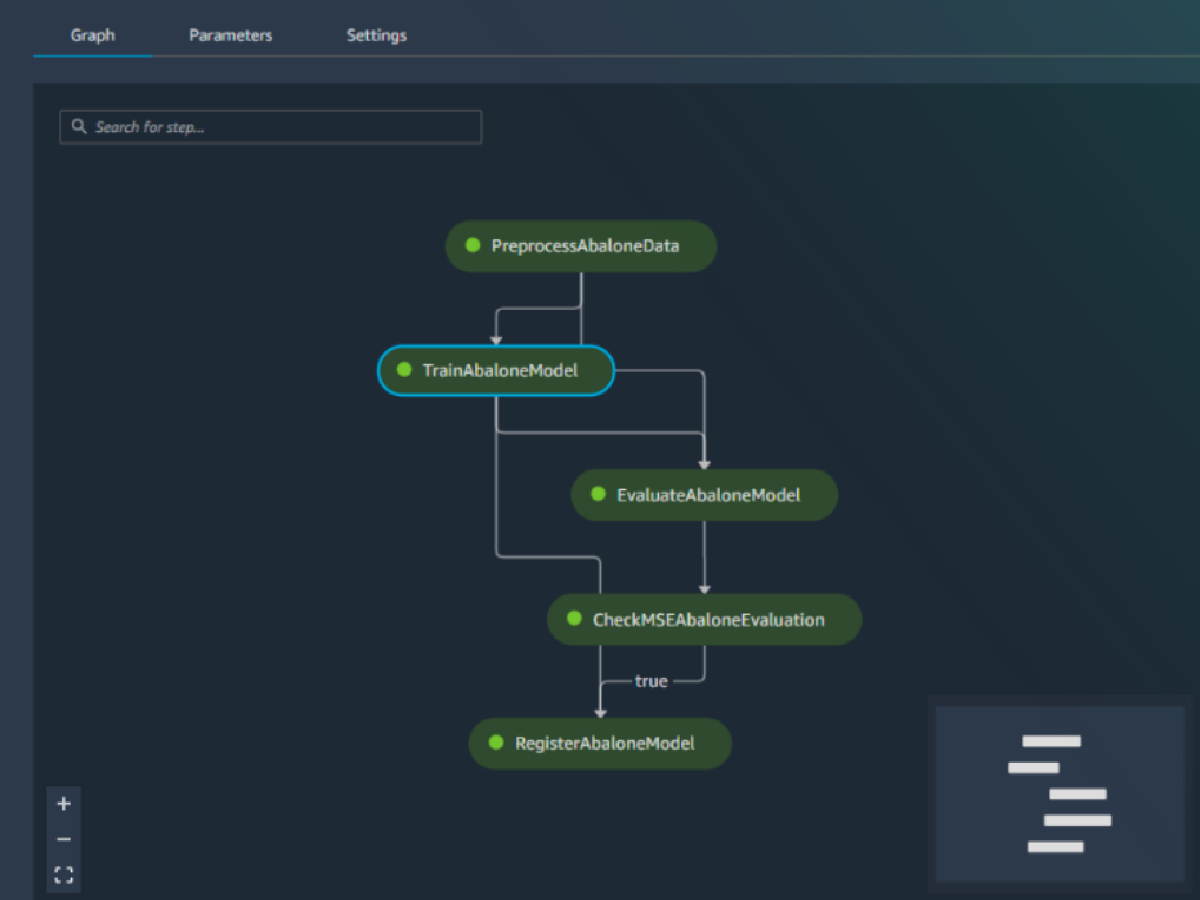Image resolution: width=1200 pixels, height=900 pixels.
Task: Click green status dot on RegisterAbaloneModel
Action: coord(496,743)
